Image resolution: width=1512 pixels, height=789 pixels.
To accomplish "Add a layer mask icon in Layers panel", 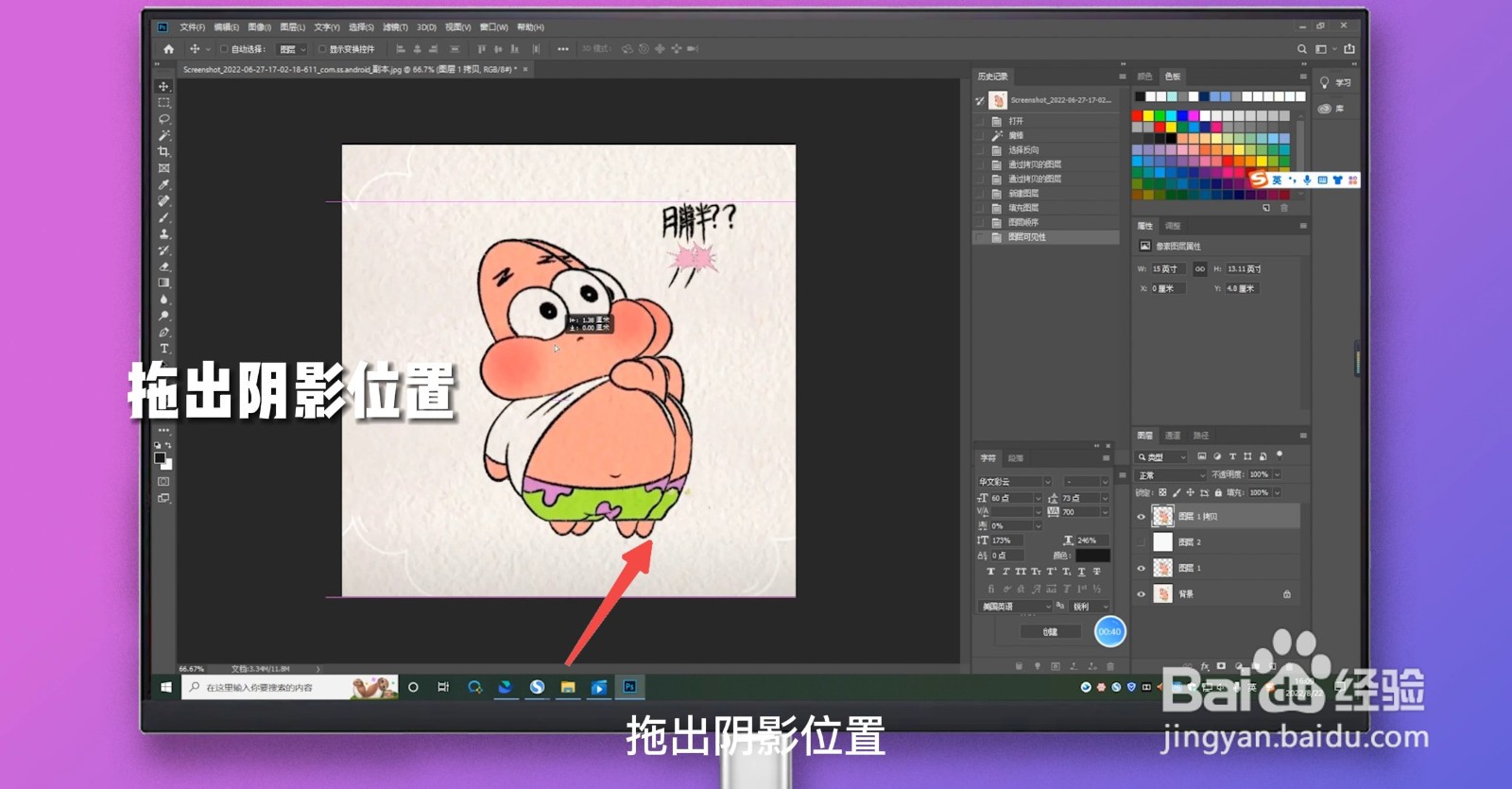I will coord(1221,666).
